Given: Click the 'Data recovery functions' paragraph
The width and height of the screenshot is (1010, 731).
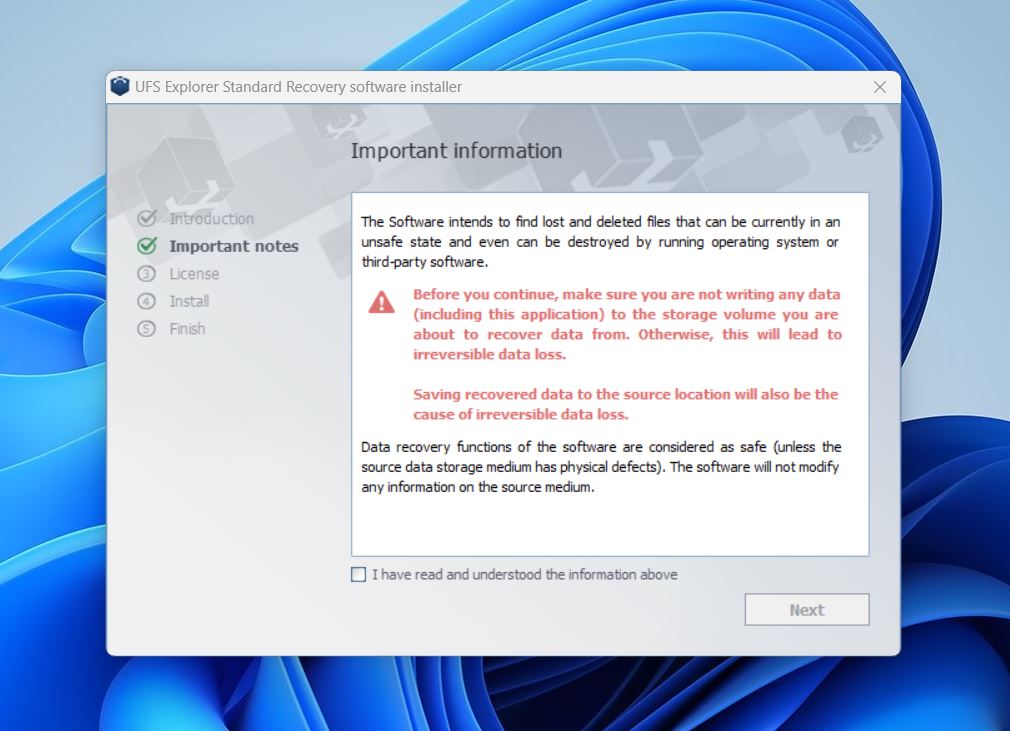Looking at the screenshot, I should pos(600,467).
